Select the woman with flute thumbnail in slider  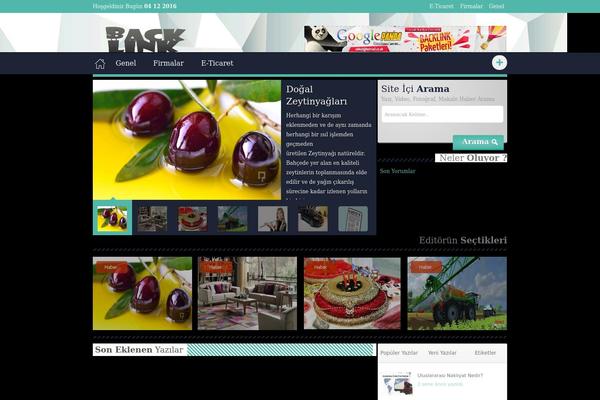[273, 219]
